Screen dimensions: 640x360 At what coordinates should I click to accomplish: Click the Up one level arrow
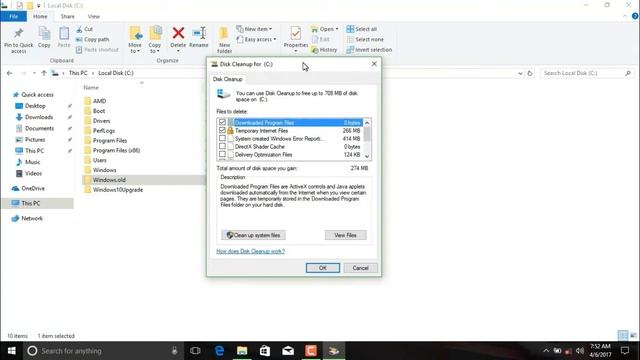(44, 73)
